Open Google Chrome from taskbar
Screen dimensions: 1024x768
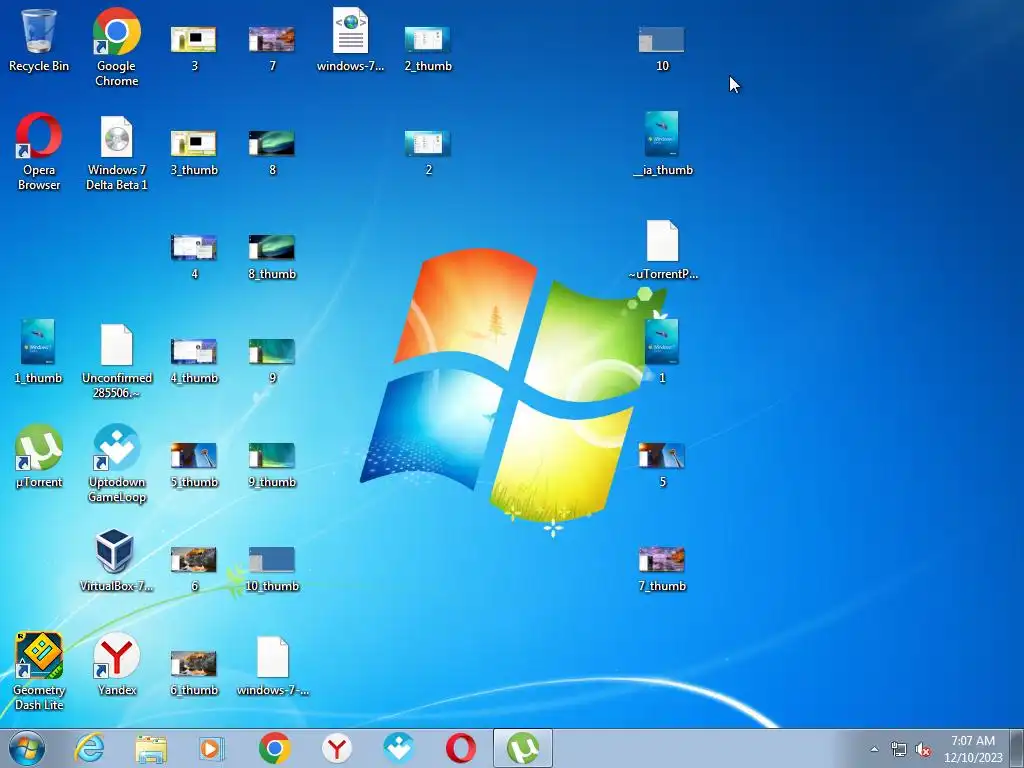274,748
